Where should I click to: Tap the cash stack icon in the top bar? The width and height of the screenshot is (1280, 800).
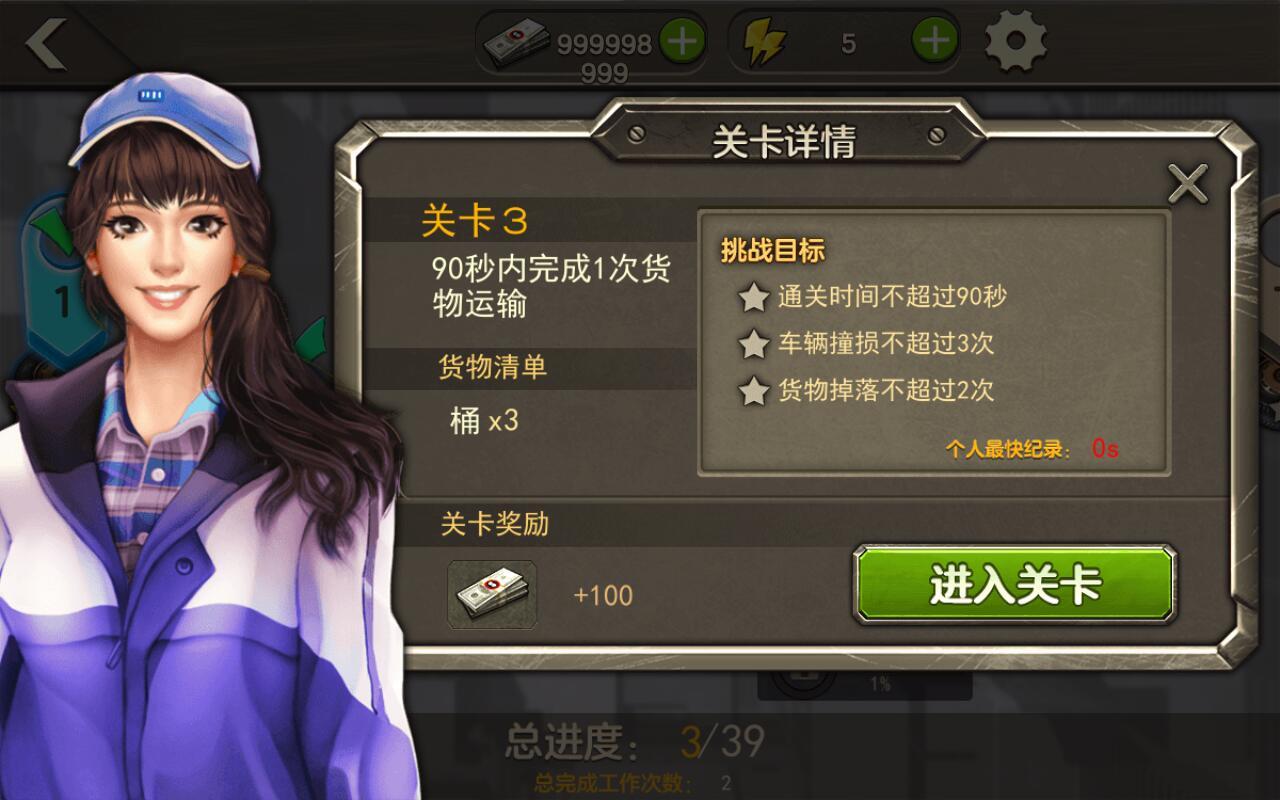point(517,43)
